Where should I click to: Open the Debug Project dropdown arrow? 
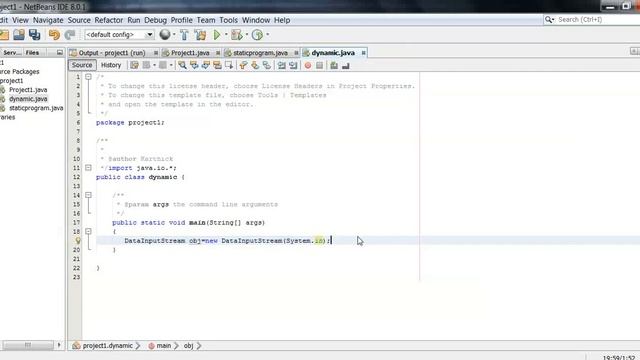[247, 35]
